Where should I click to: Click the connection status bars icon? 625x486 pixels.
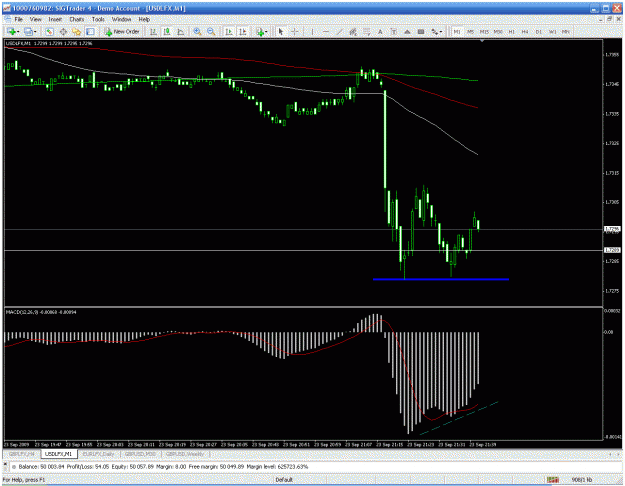tap(552, 480)
